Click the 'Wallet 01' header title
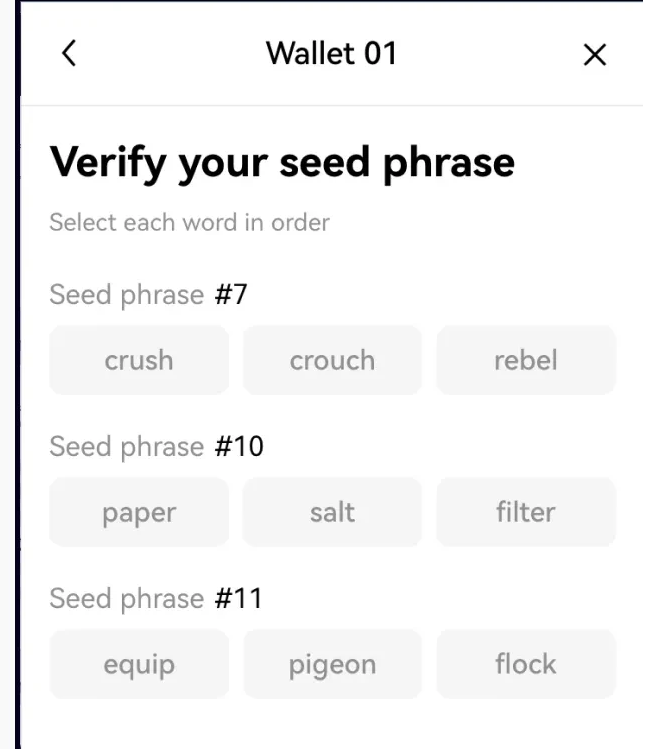 (x=331, y=53)
